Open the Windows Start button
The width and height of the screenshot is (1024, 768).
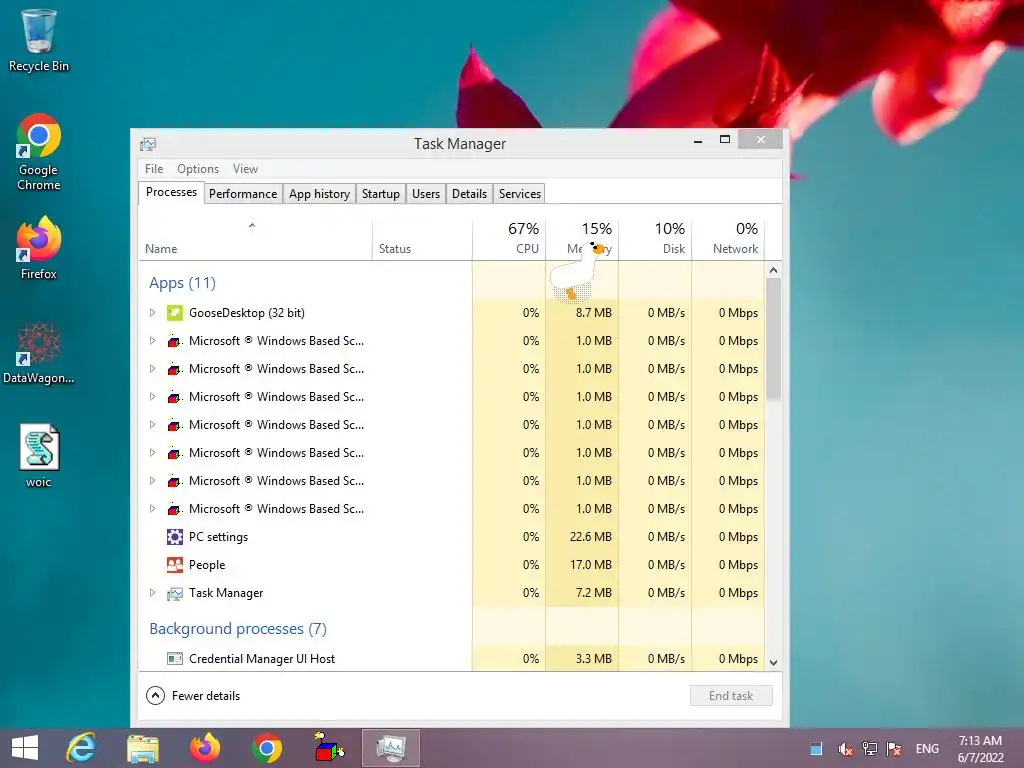25,748
